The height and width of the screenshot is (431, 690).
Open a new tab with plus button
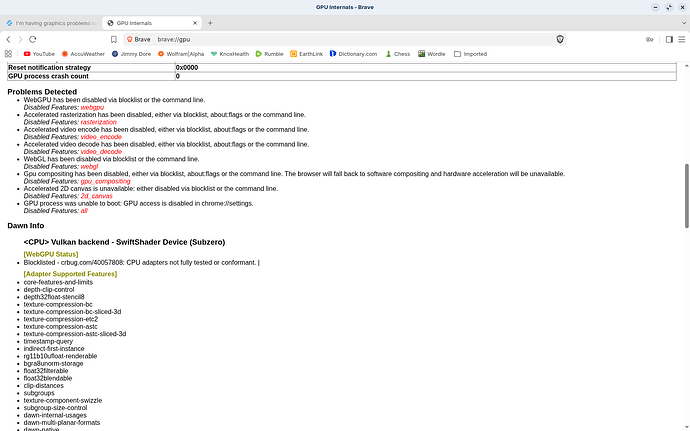(x=210, y=23)
